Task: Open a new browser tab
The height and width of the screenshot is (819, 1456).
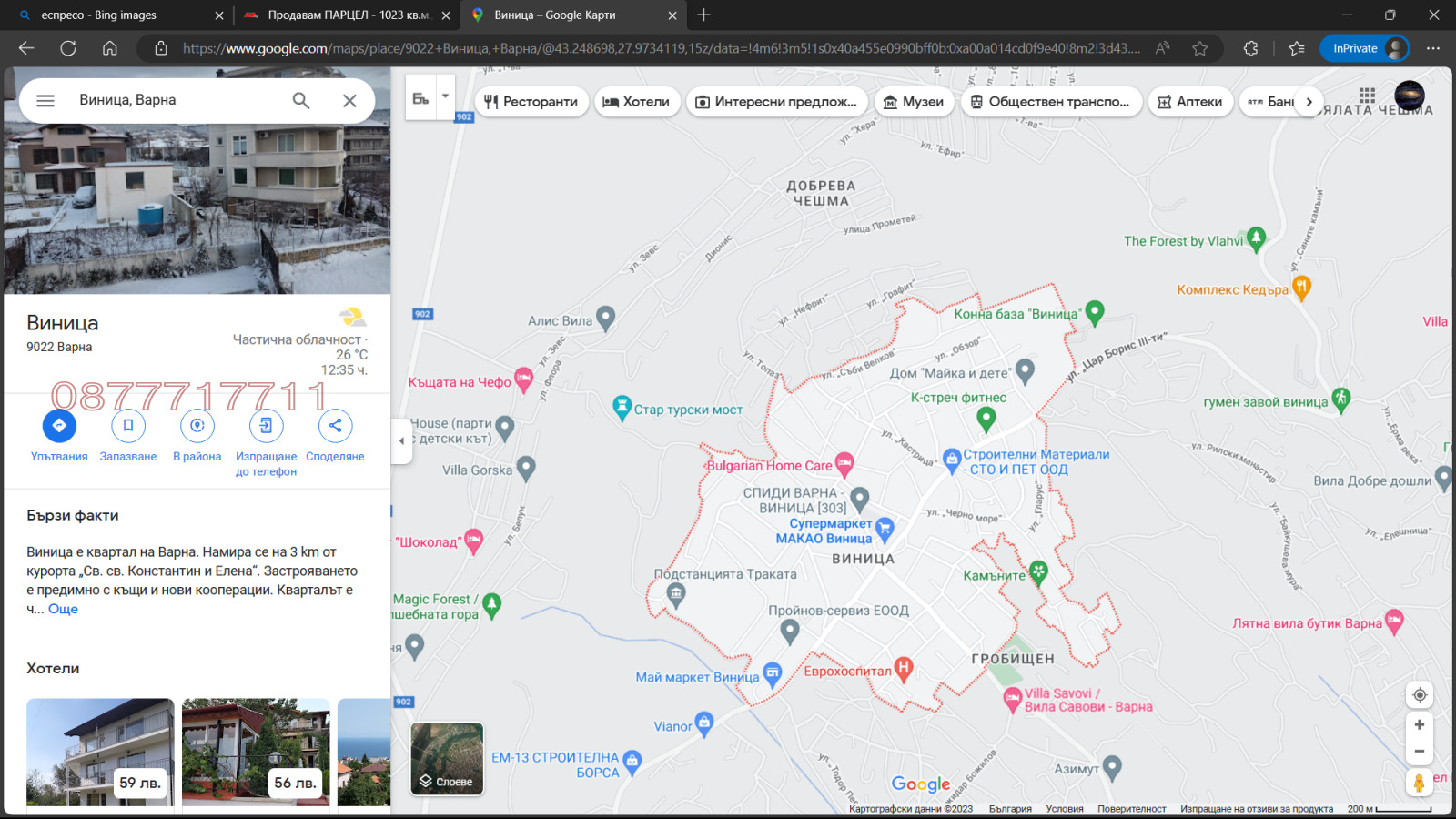Action: (703, 15)
